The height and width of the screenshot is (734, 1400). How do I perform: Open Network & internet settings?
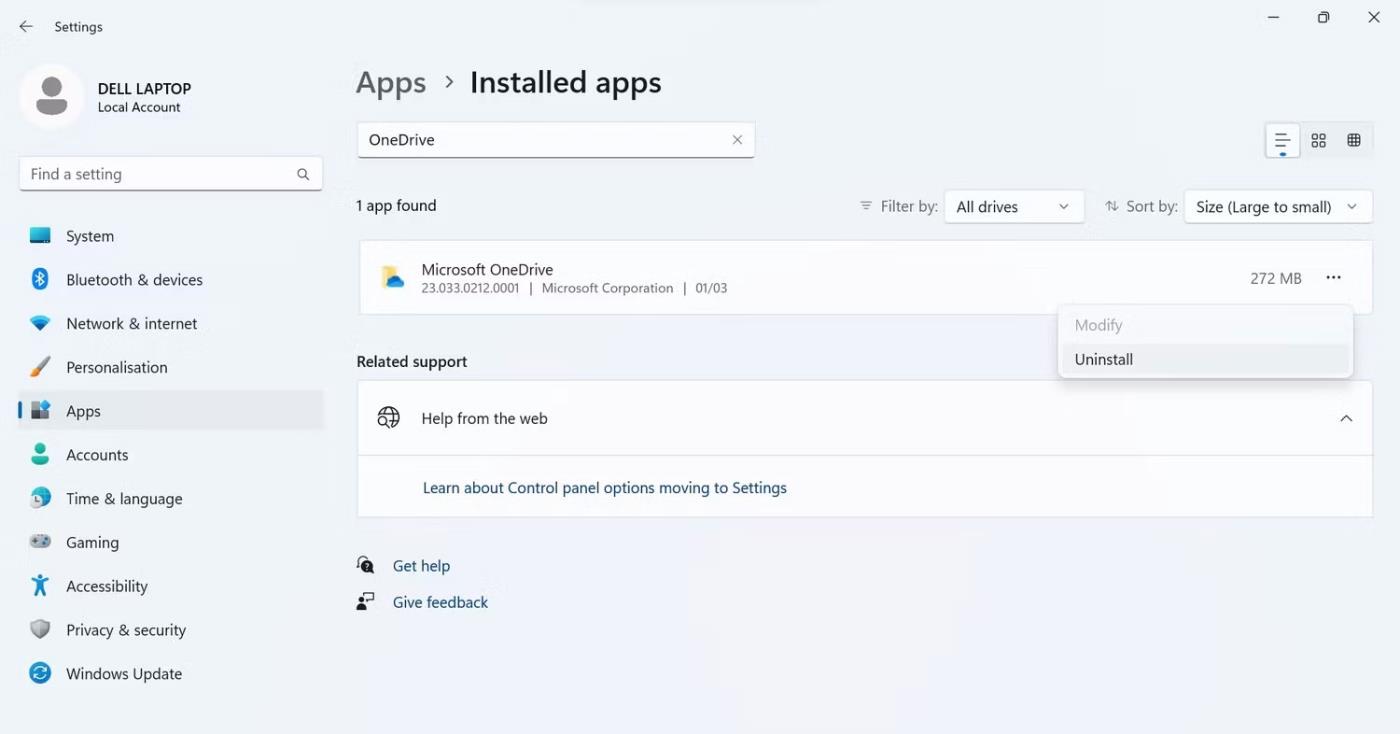171,324
